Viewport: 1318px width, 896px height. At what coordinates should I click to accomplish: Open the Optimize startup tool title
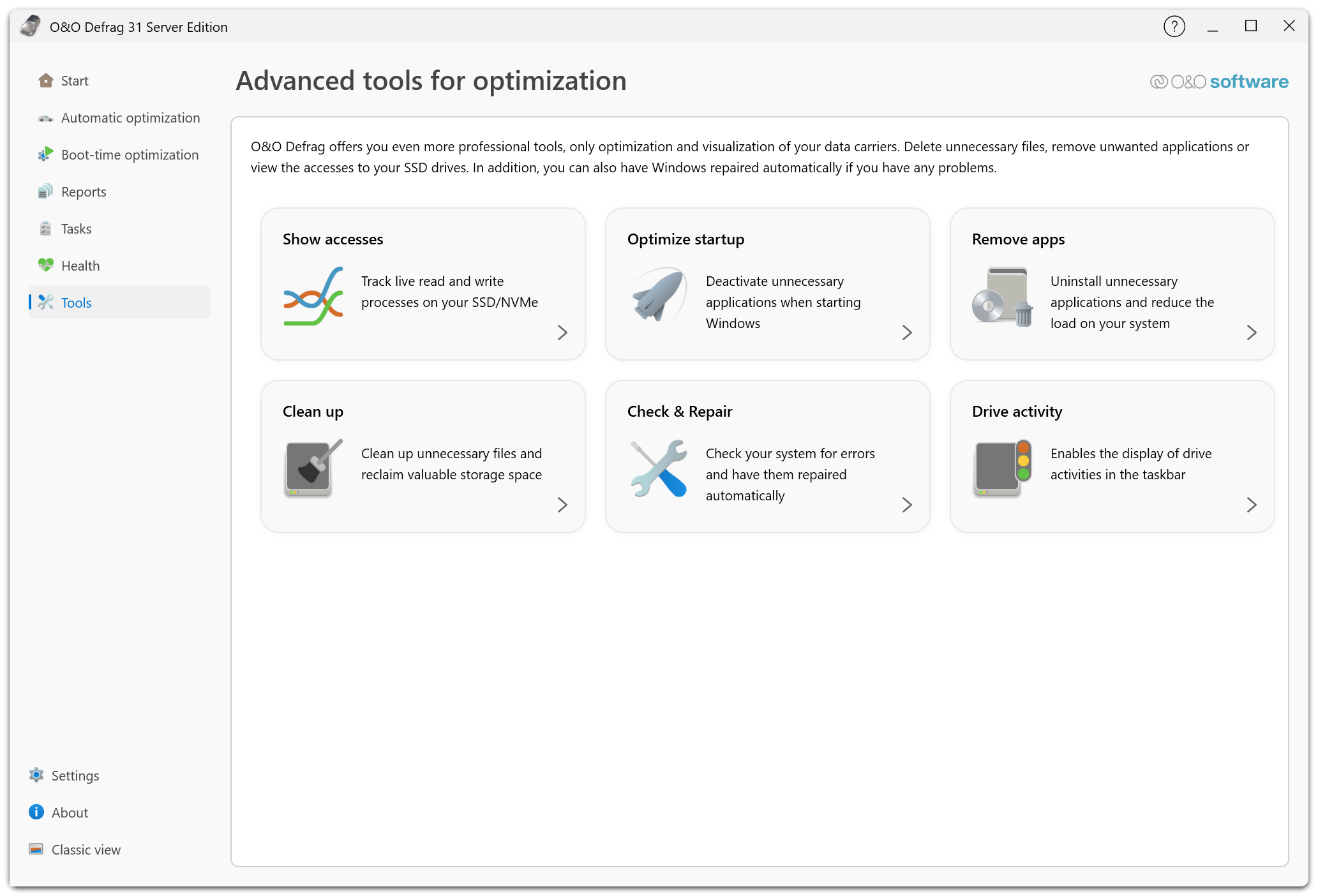point(685,239)
